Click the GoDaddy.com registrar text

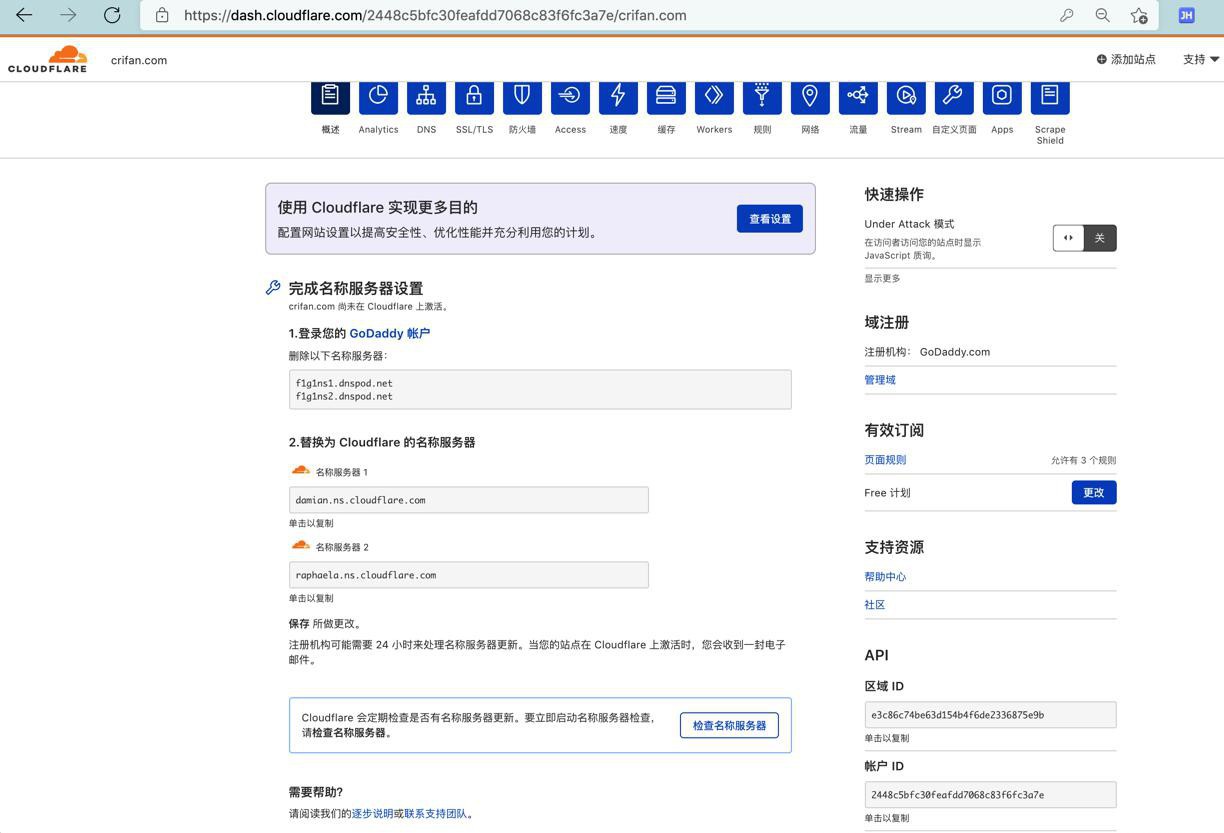(x=955, y=352)
